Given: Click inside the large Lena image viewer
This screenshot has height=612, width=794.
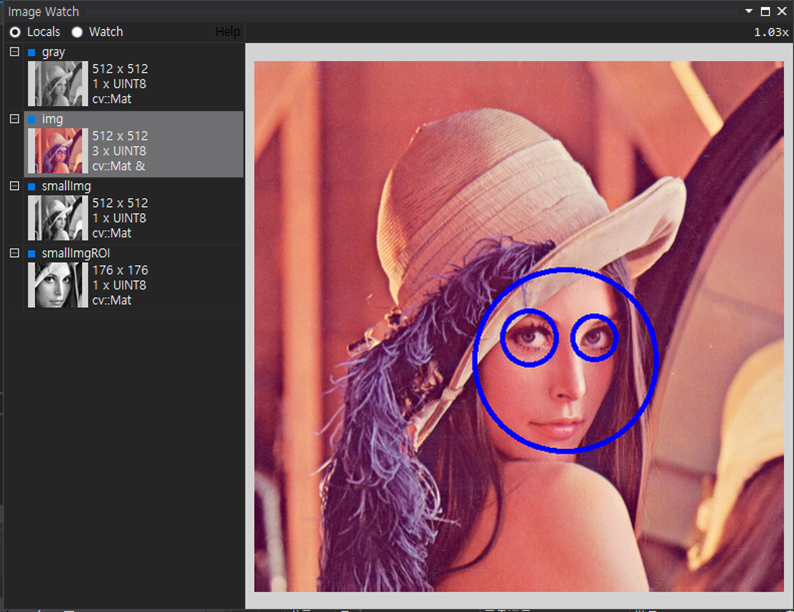Looking at the screenshot, I should (x=519, y=326).
